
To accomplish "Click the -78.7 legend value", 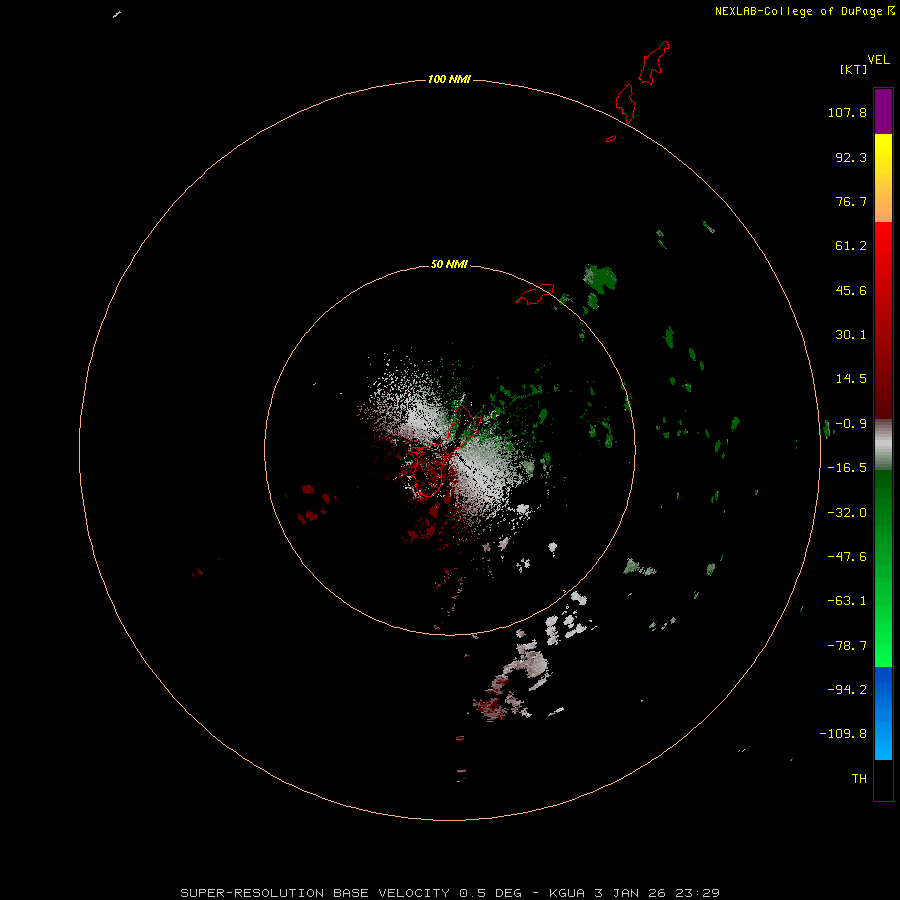I will tap(847, 646).
